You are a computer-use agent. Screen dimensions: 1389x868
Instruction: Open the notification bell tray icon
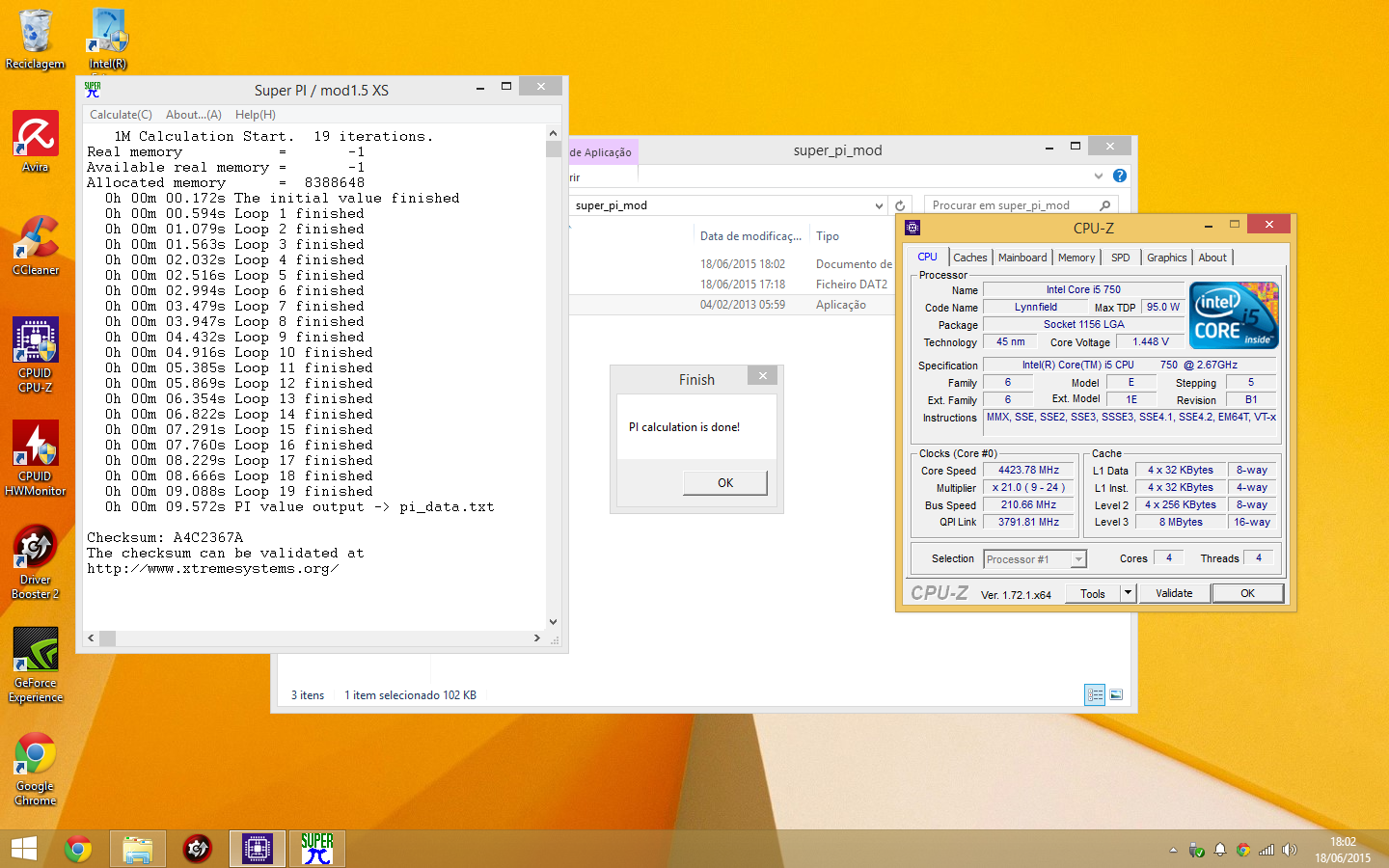pos(1220,850)
